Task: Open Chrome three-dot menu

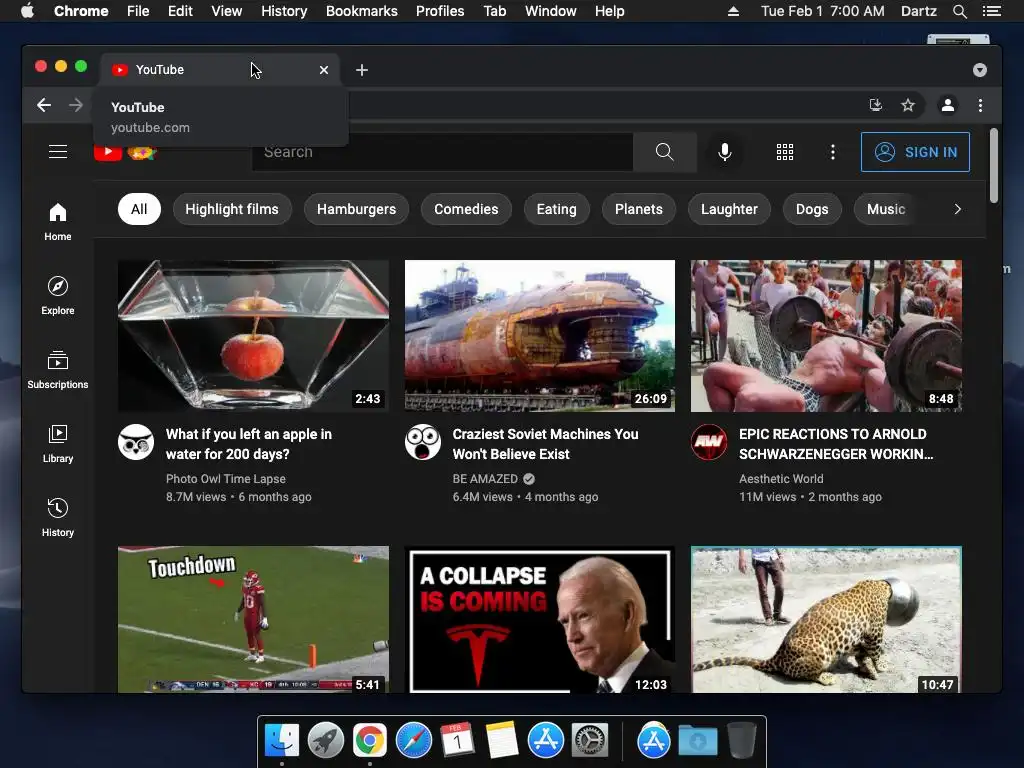Action: point(980,105)
